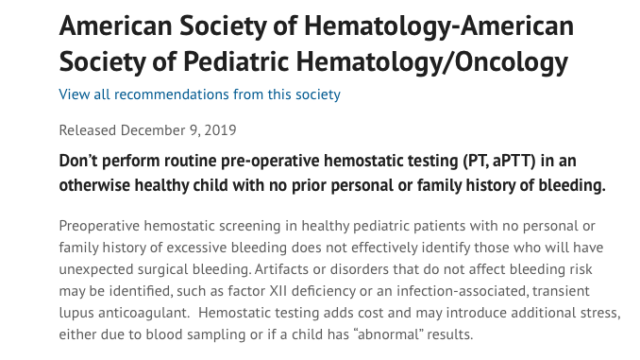Click the 'Society of Pediatric Hematology/Oncology' heading line
The height and width of the screenshot is (360, 640).
point(313,62)
